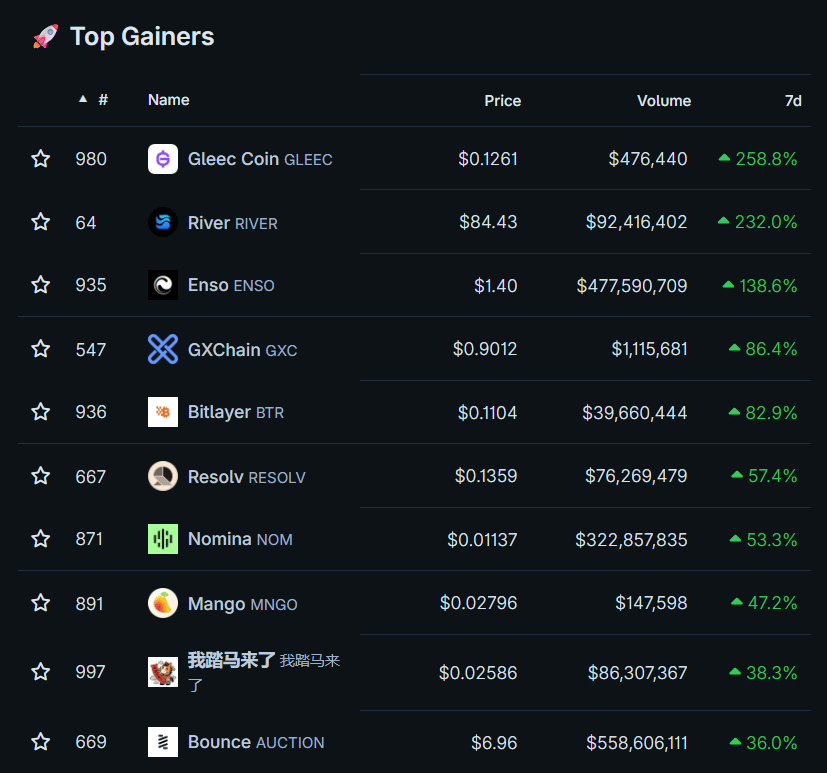Open the GXChain GXC page
Screen dimensions: 827x773
tap(243, 350)
